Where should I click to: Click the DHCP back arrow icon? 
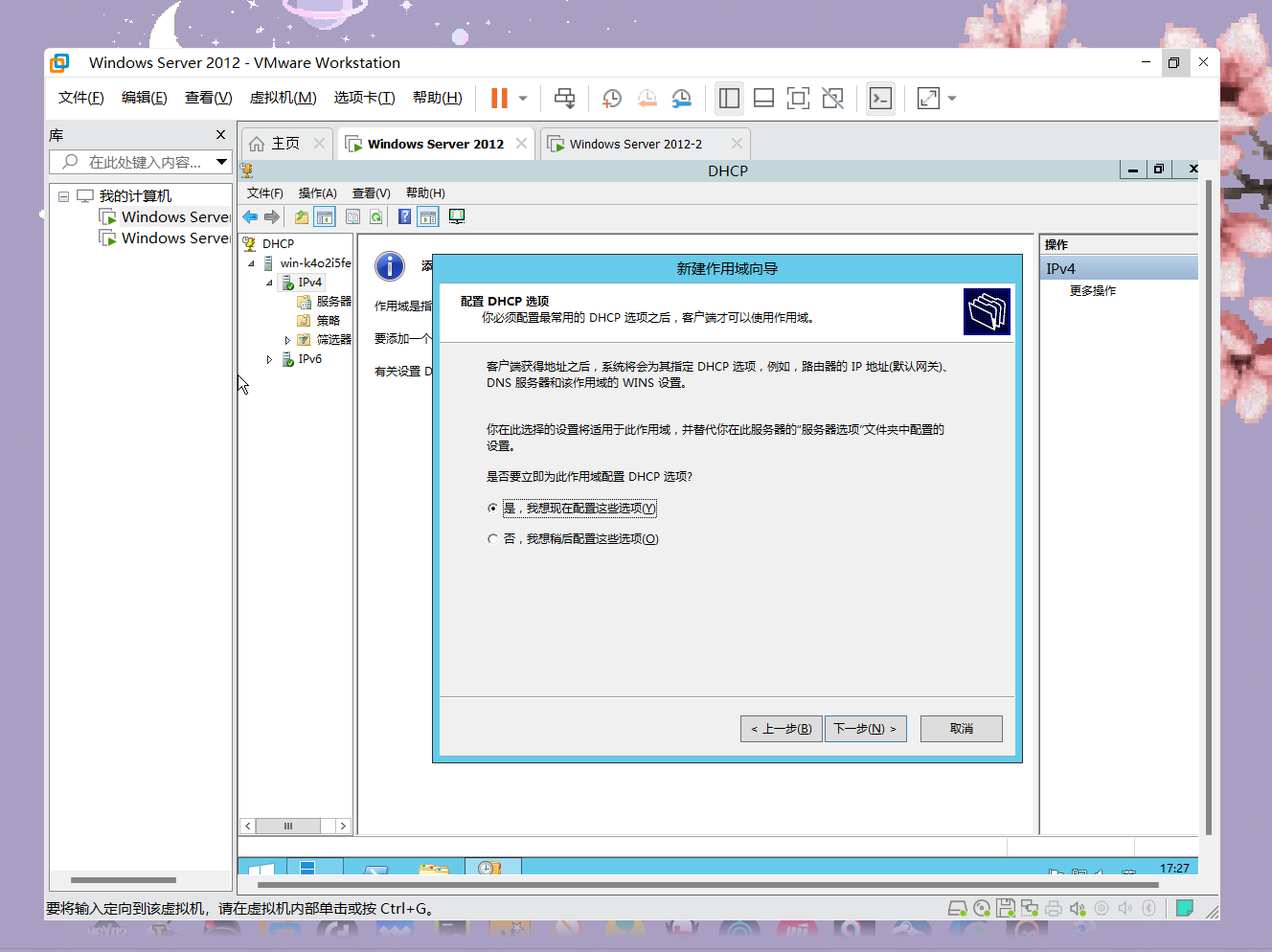click(250, 216)
